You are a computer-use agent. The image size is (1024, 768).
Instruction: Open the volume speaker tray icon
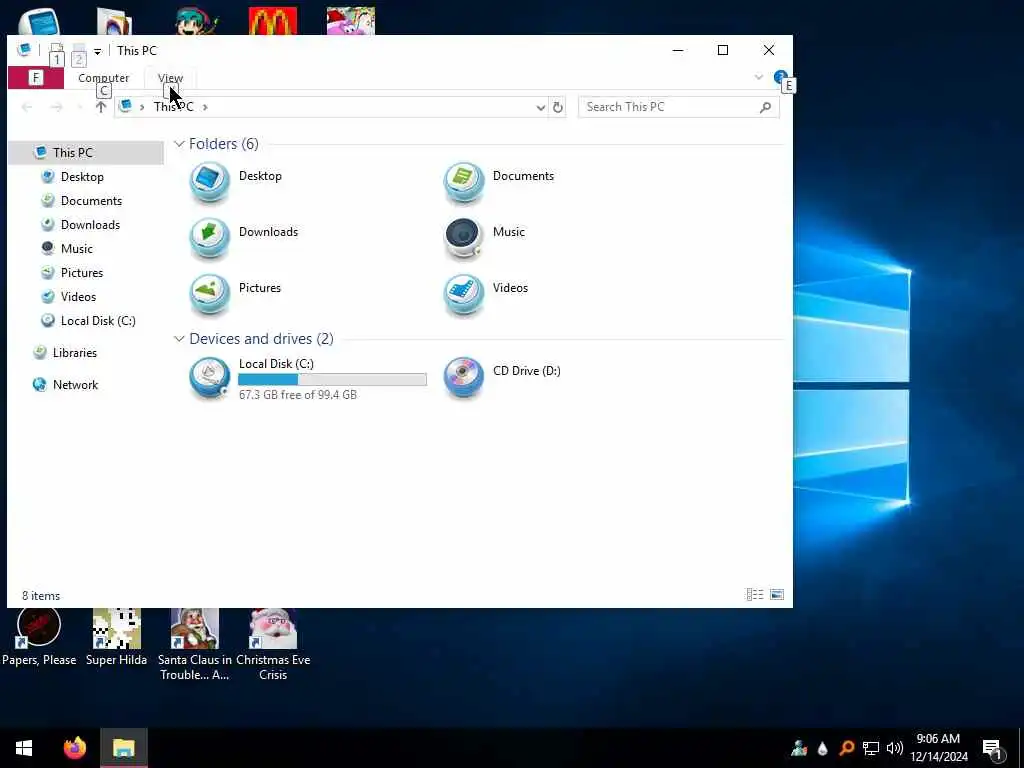(x=895, y=748)
